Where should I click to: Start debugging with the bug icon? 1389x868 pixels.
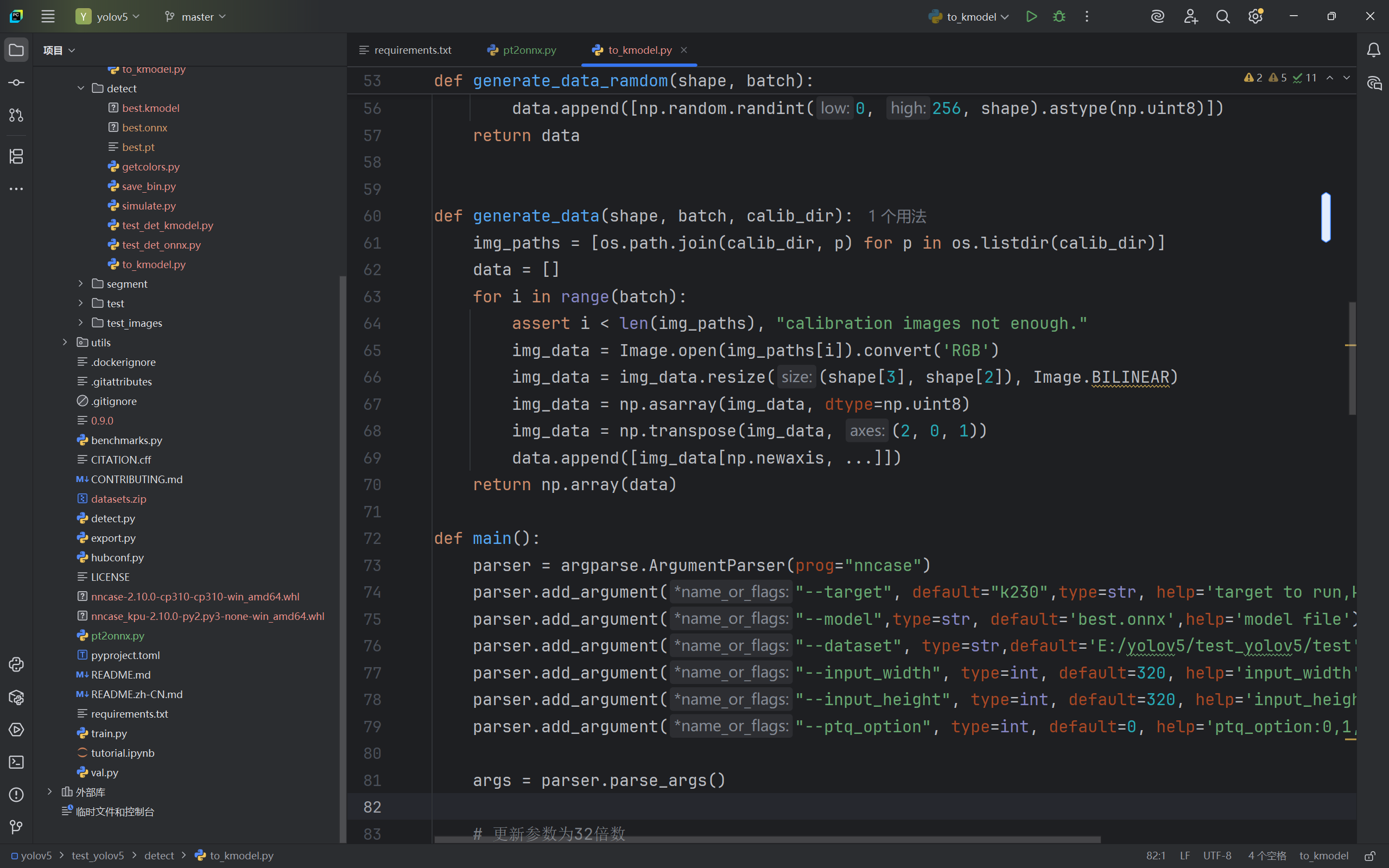click(x=1059, y=17)
